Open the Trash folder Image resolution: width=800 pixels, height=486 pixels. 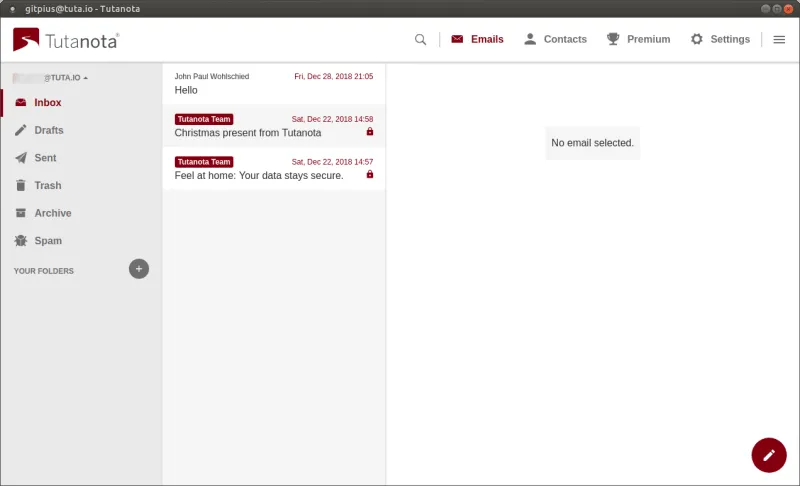47,185
